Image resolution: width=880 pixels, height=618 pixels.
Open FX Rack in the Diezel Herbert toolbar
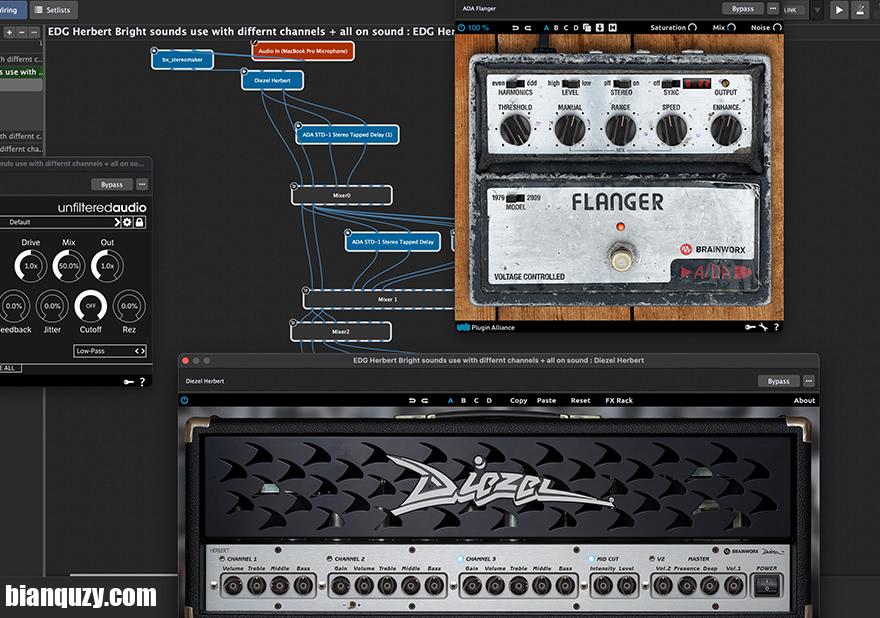click(x=618, y=400)
